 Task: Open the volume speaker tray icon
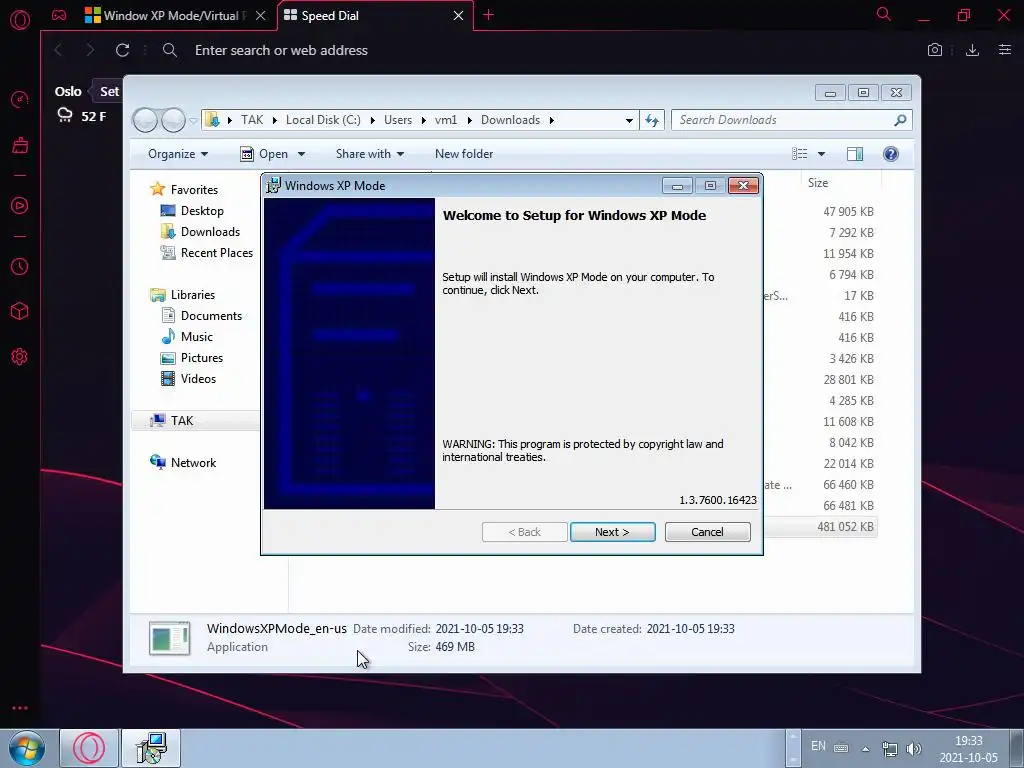914,748
